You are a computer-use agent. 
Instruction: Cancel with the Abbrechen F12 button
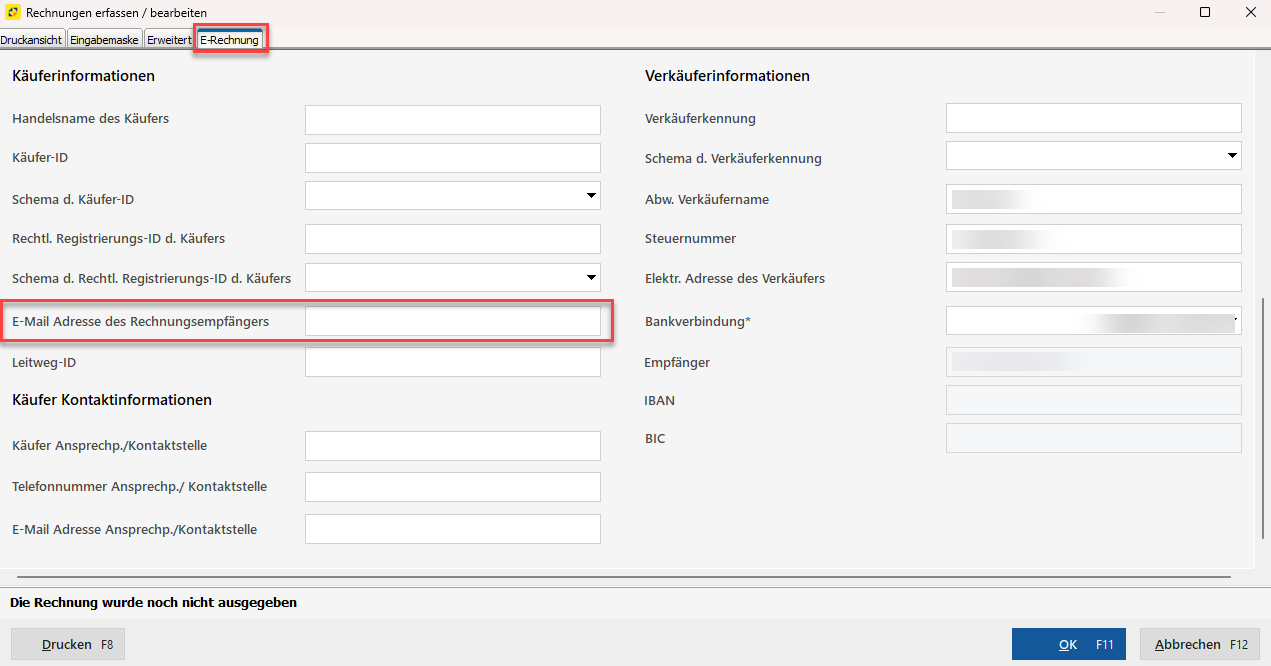(1200, 644)
